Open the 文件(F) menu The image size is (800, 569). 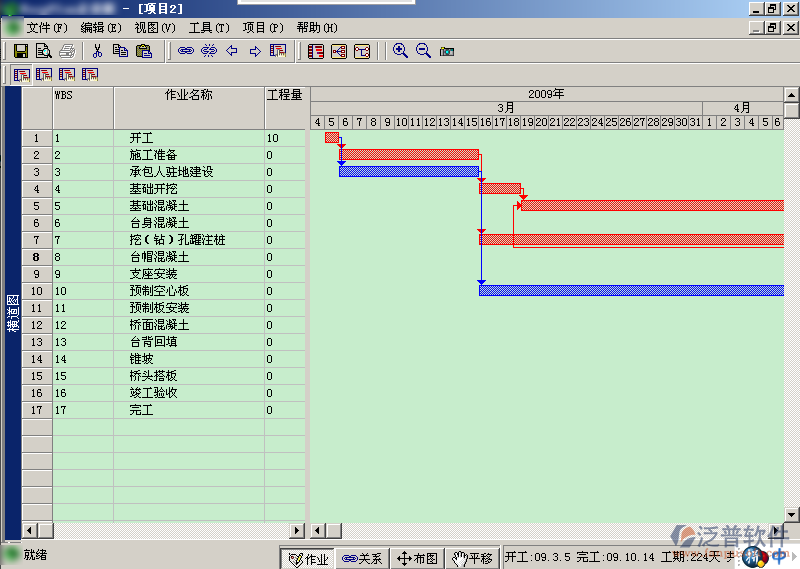(47, 28)
